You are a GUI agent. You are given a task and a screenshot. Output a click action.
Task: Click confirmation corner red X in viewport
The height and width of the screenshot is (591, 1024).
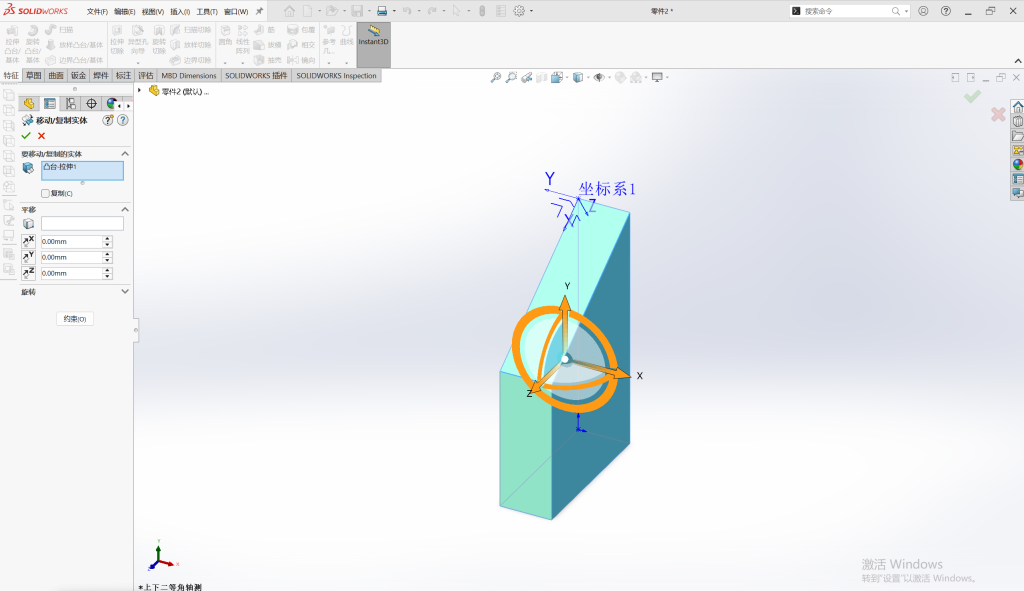point(998,114)
